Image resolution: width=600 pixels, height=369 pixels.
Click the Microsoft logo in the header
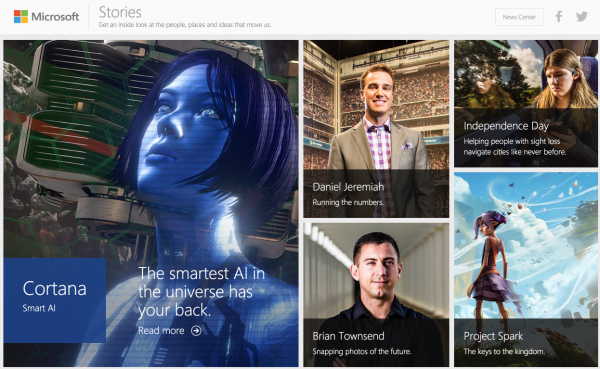pyautogui.click(x=46, y=16)
